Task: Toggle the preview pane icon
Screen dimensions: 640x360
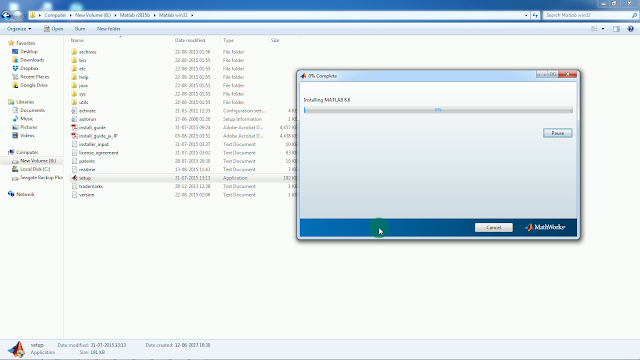Action: pyautogui.click(x=616, y=29)
